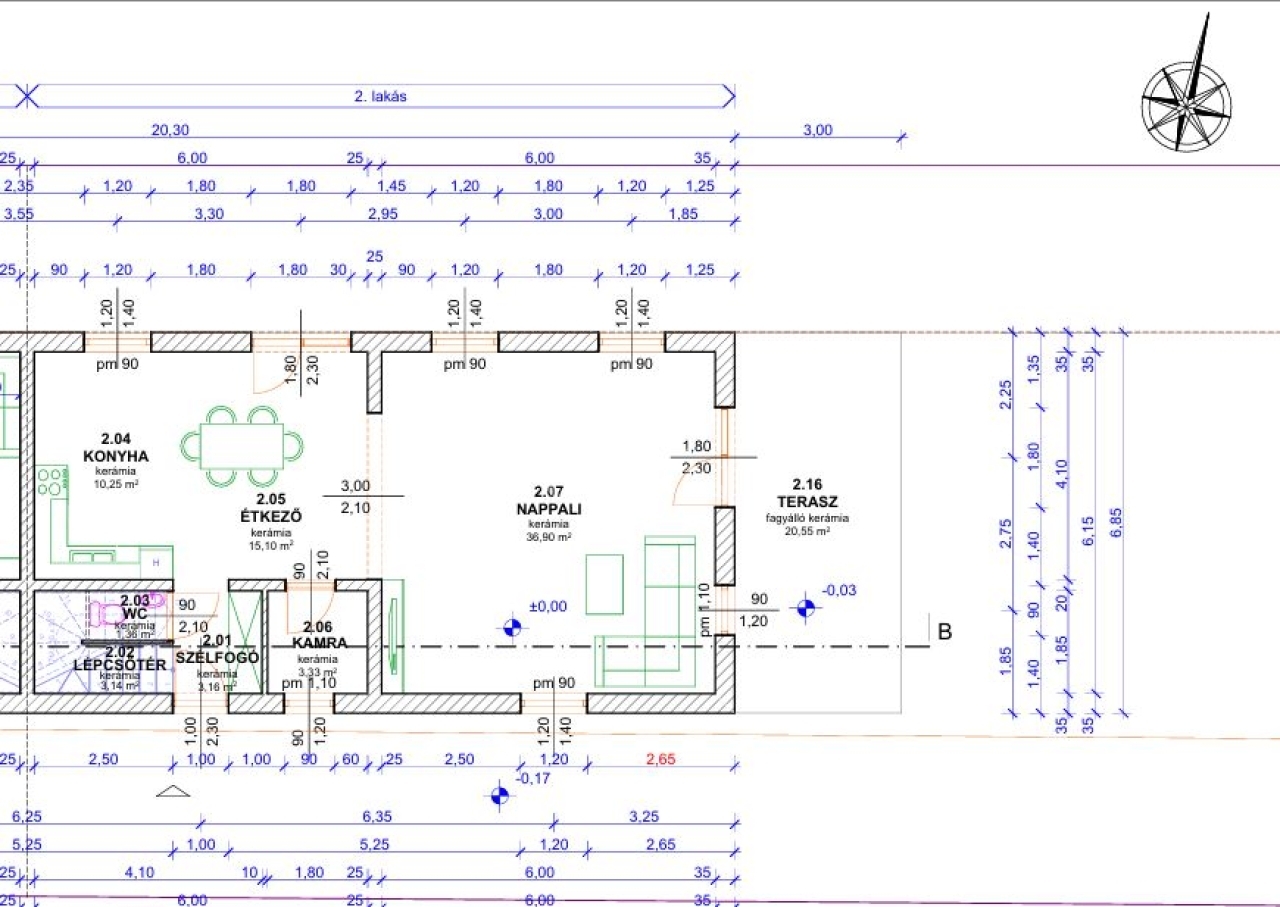Click the -0,17 elevation marker below the wall
Screen dimensions: 1280x907
(x=500, y=795)
